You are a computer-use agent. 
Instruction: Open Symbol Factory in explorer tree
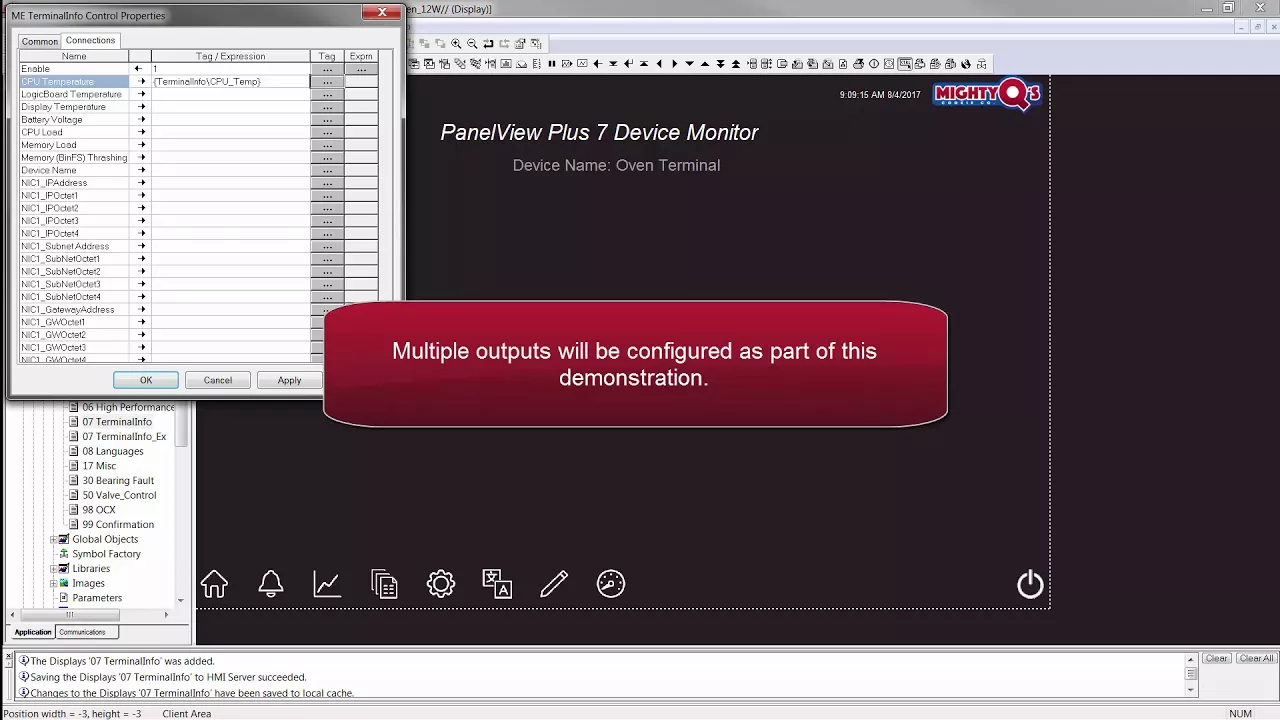click(106, 554)
